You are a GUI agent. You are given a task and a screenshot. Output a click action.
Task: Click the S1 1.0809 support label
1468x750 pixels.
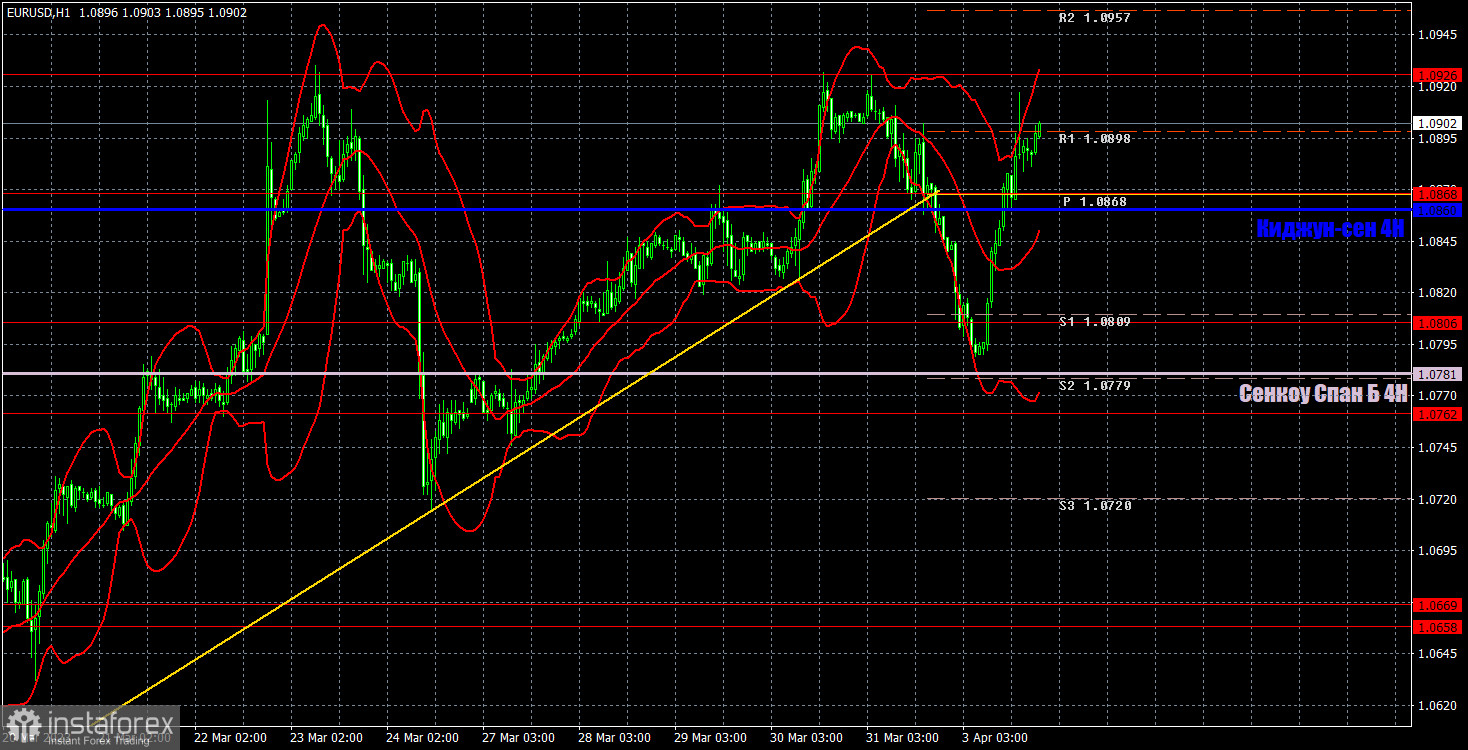1095,322
